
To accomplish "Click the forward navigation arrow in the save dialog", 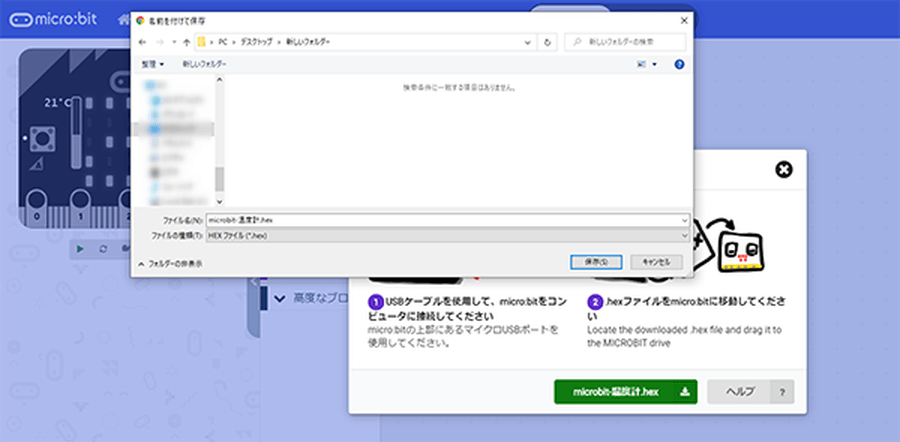I will tap(160, 42).
